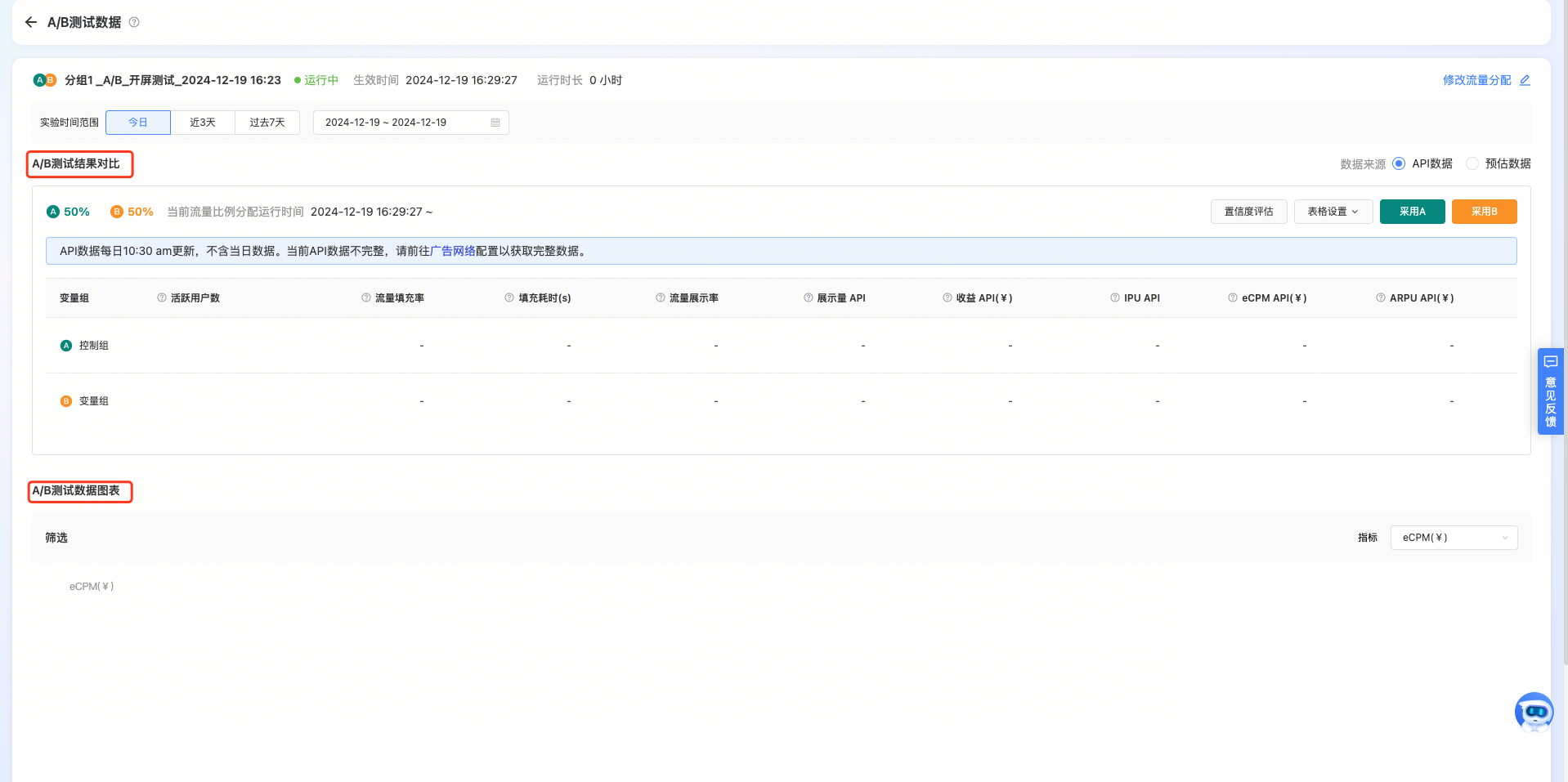Open the 意见反馈 feedback side tab
The width and height of the screenshot is (1568, 782).
[1550, 391]
